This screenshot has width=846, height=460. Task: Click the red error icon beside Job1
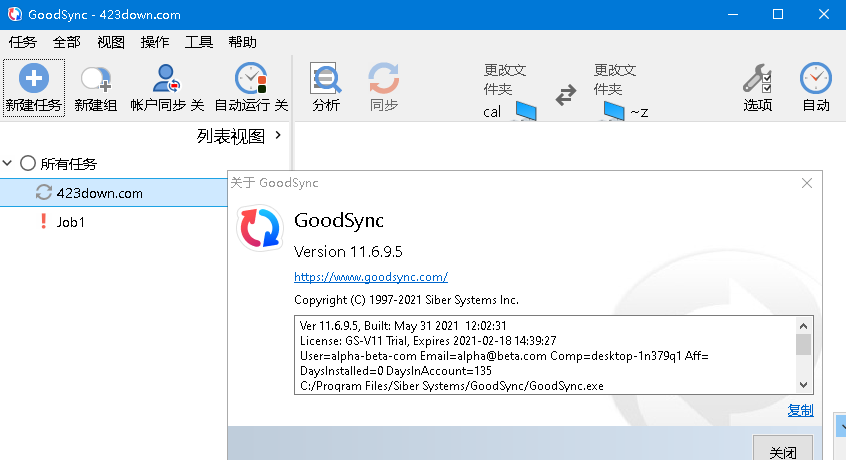point(44,221)
